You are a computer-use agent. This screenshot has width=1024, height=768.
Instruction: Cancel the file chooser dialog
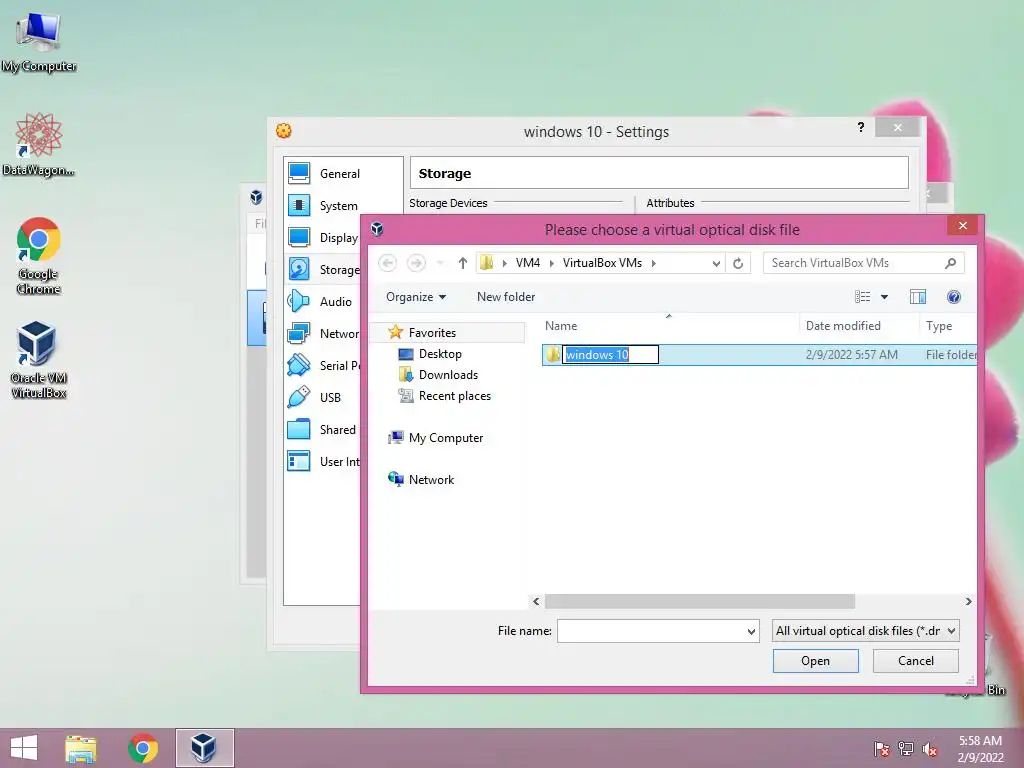(916, 661)
